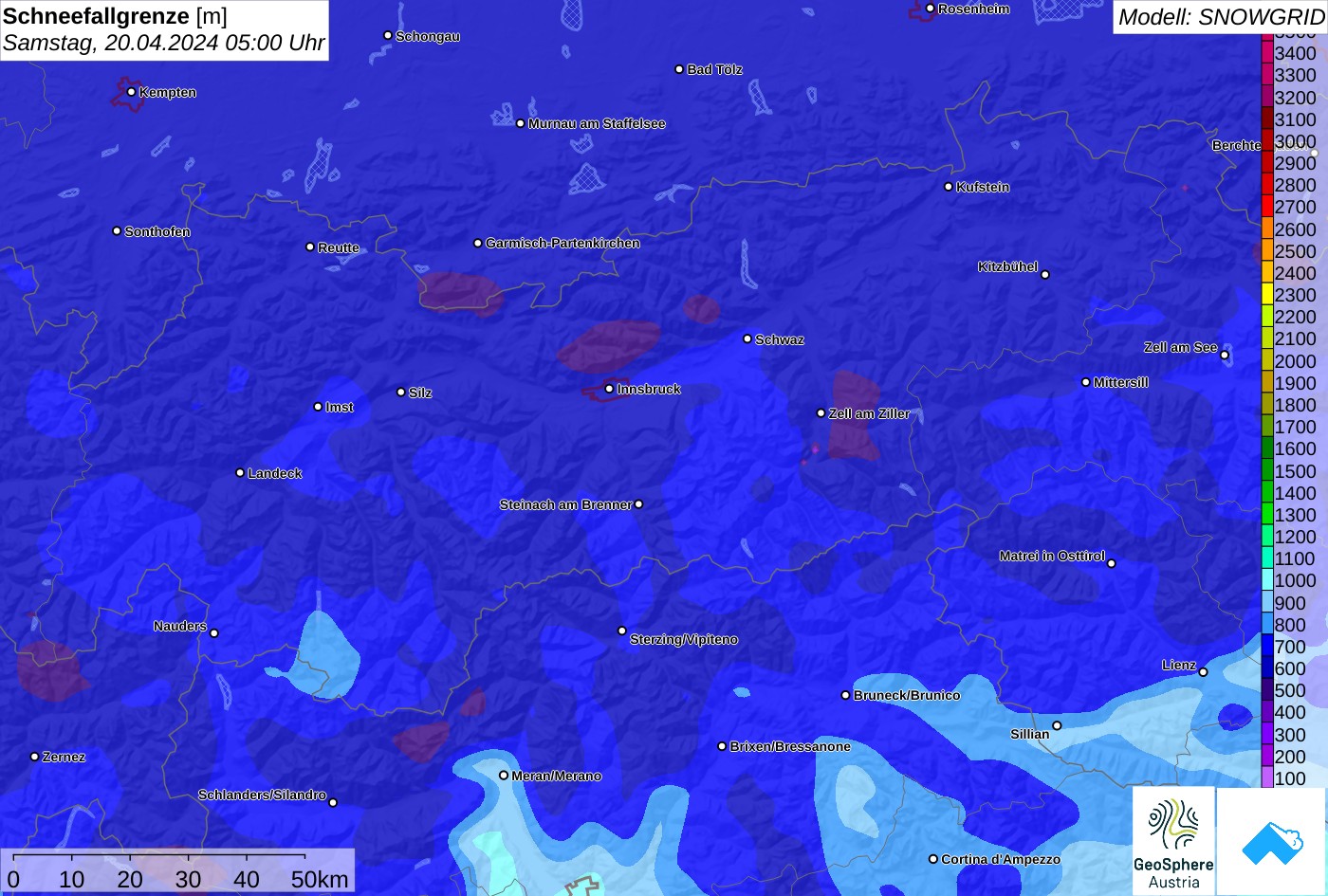Click the Meran/Merano marker dot
The image size is (1328, 896).
[x=504, y=776]
